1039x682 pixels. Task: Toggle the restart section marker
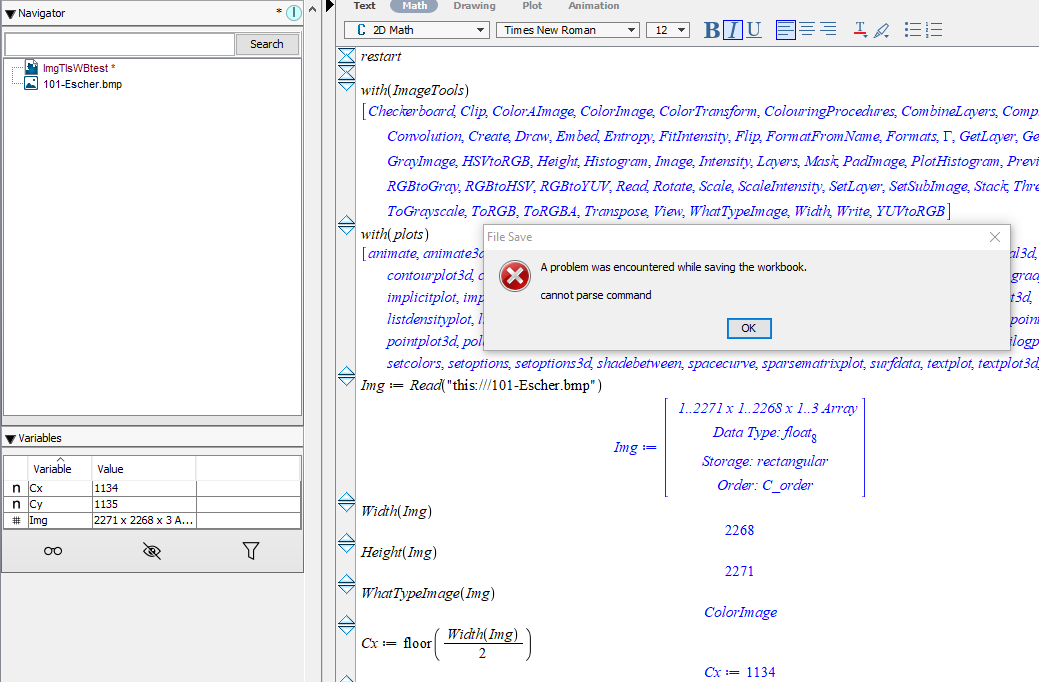click(x=347, y=56)
